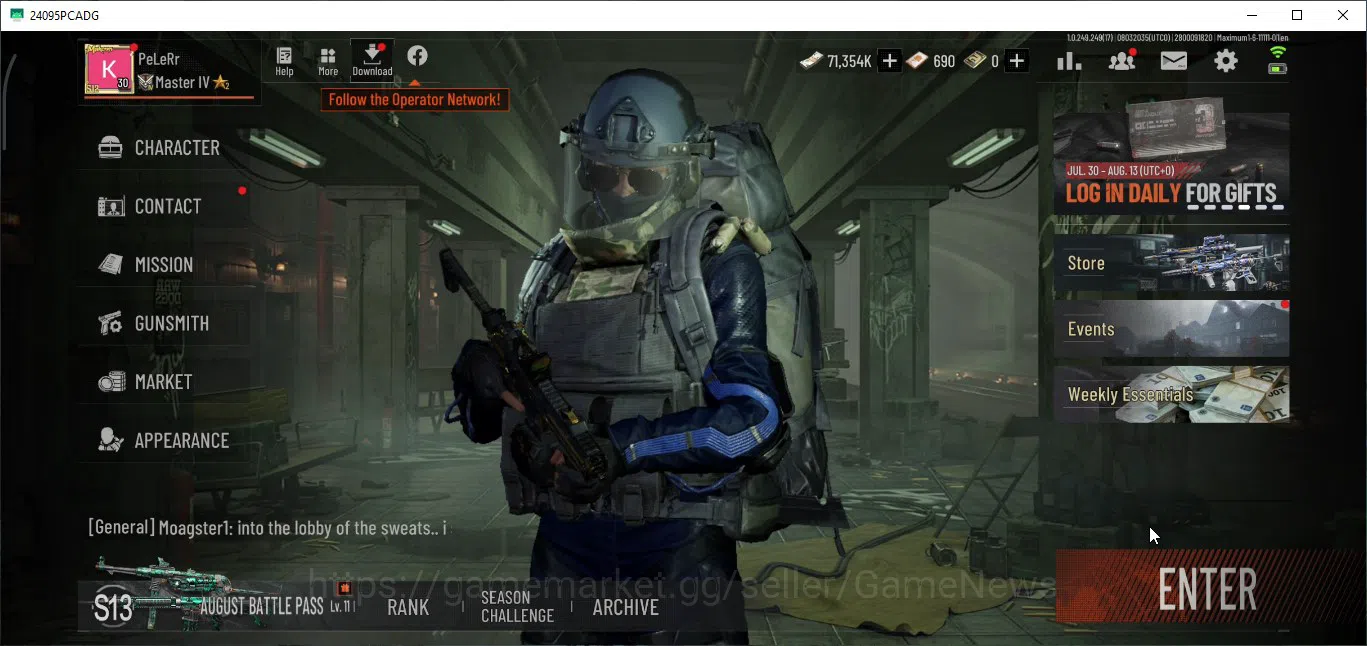Add gold with the plus next to 0
The image size is (1367, 646).
click(x=1017, y=61)
